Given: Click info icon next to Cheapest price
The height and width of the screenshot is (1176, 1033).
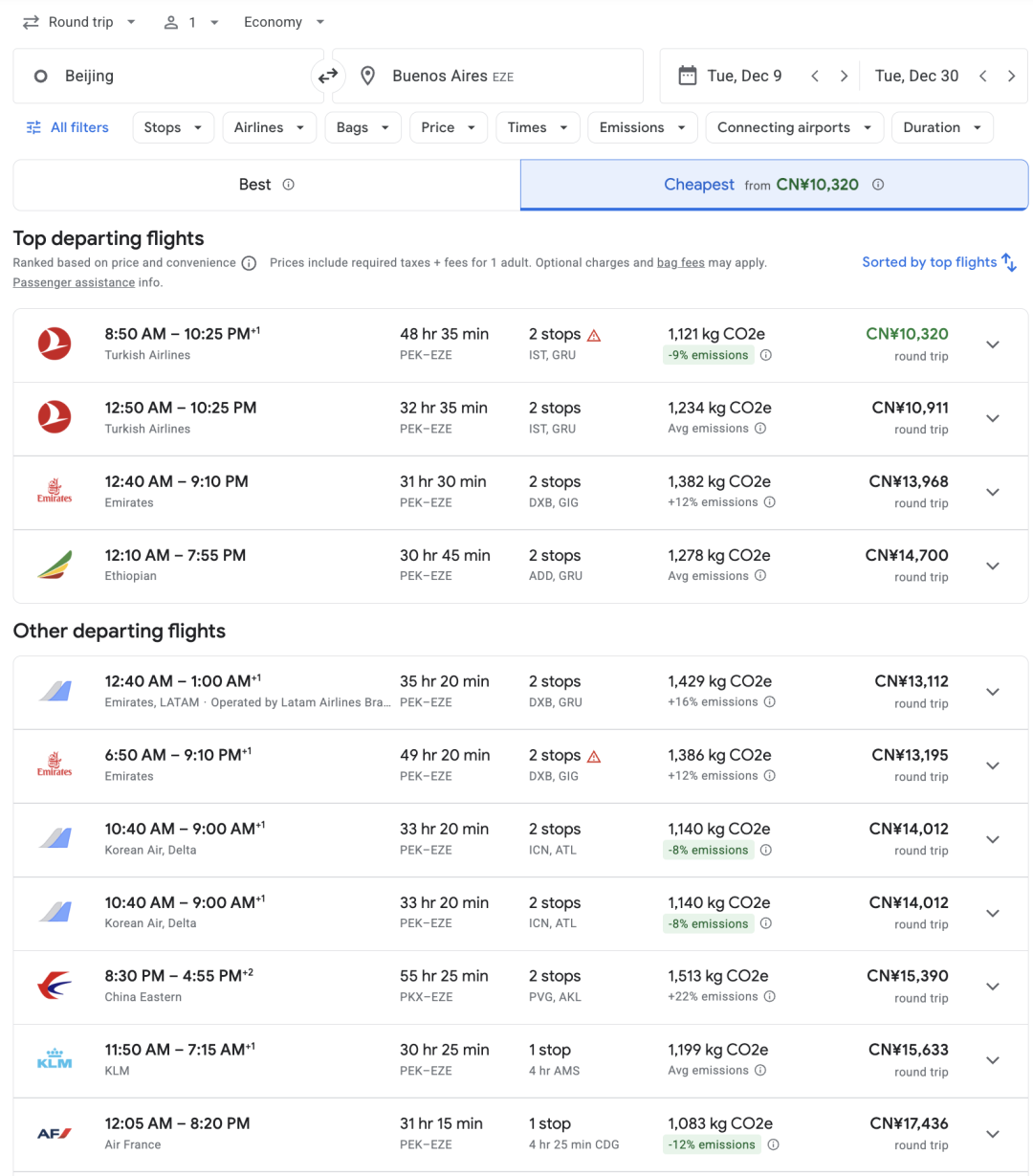Looking at the screenshot, I should (878, 185).
